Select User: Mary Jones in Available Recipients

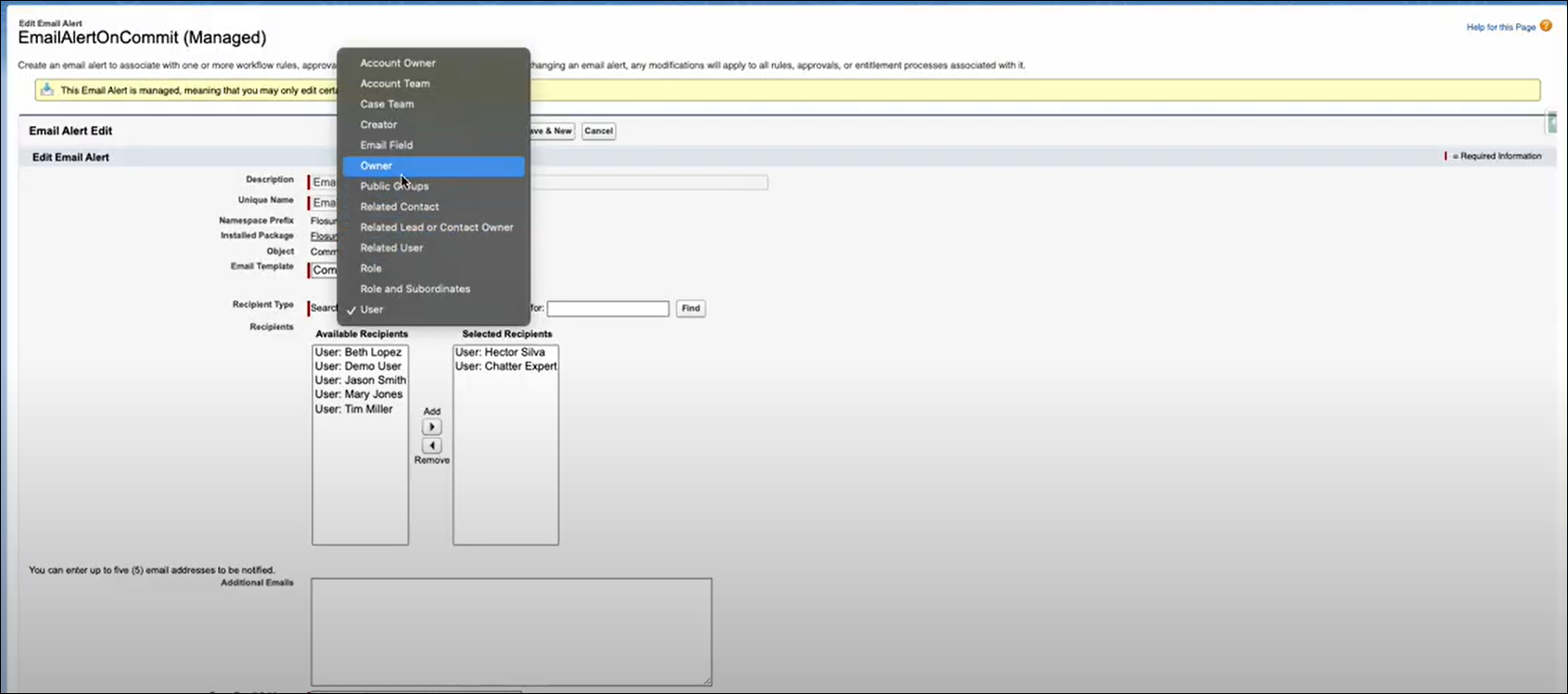click(358, 394)
